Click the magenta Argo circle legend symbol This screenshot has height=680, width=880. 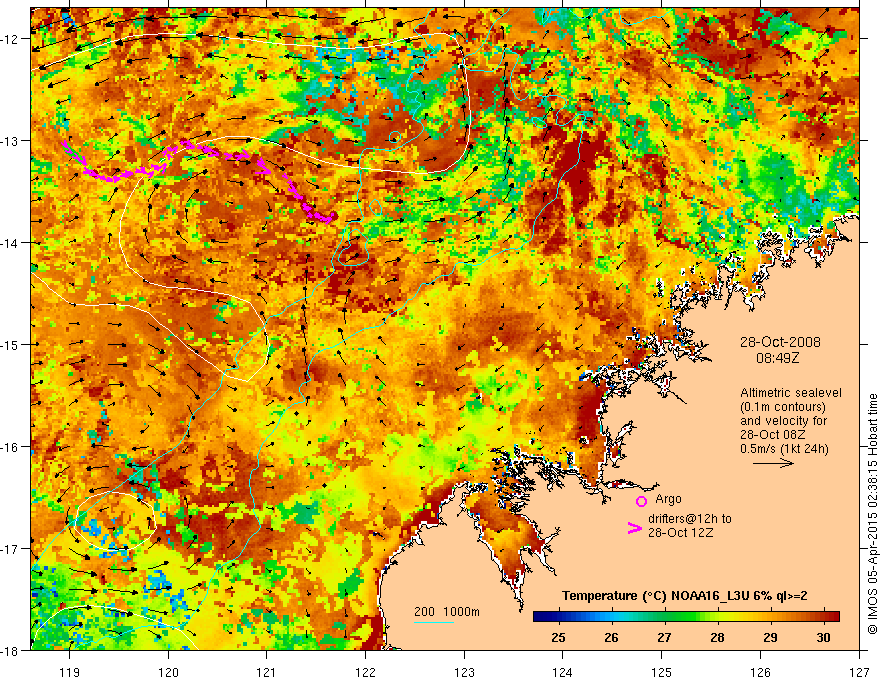(x=641, y=501)
